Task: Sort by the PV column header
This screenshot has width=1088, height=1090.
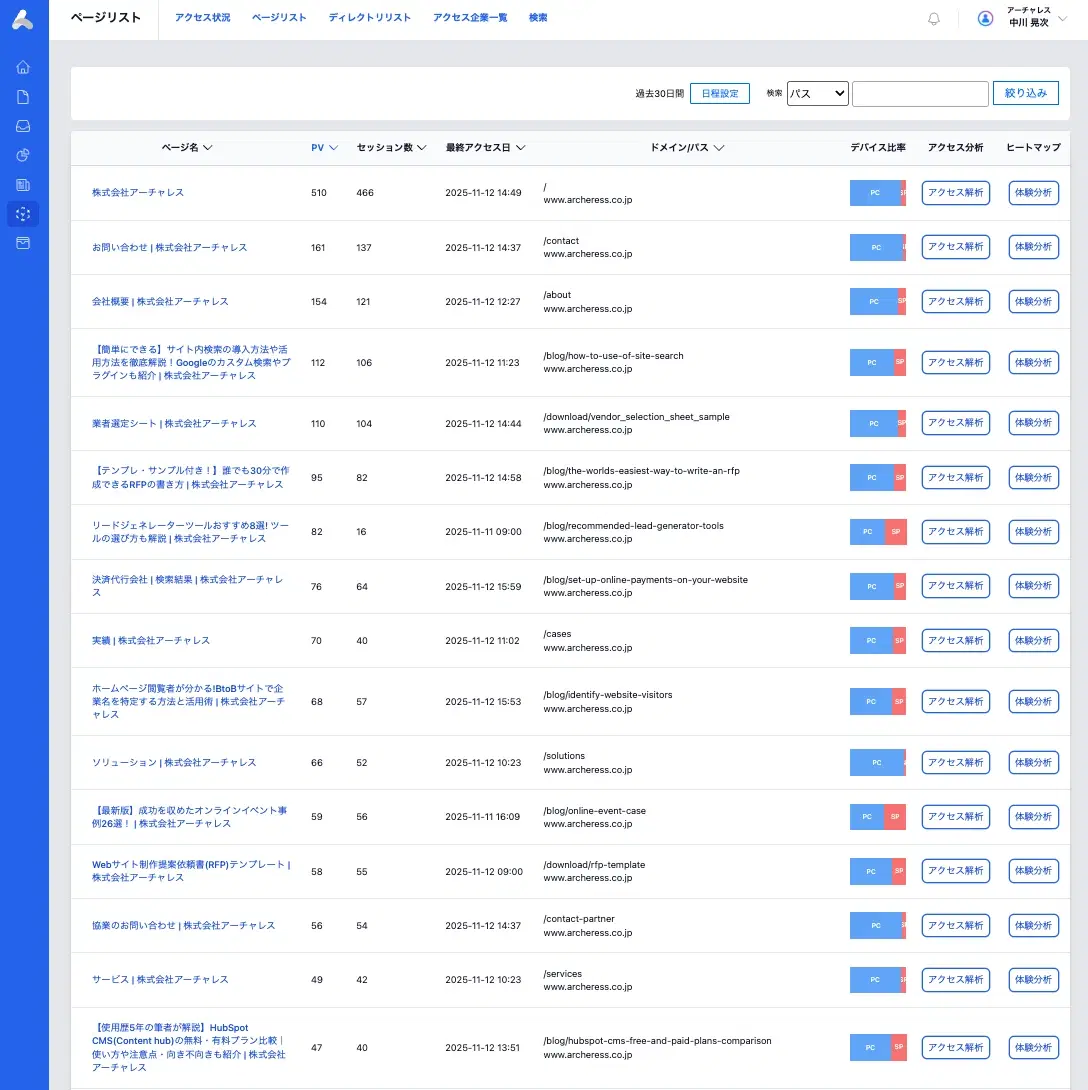Action: click(324, 148)
